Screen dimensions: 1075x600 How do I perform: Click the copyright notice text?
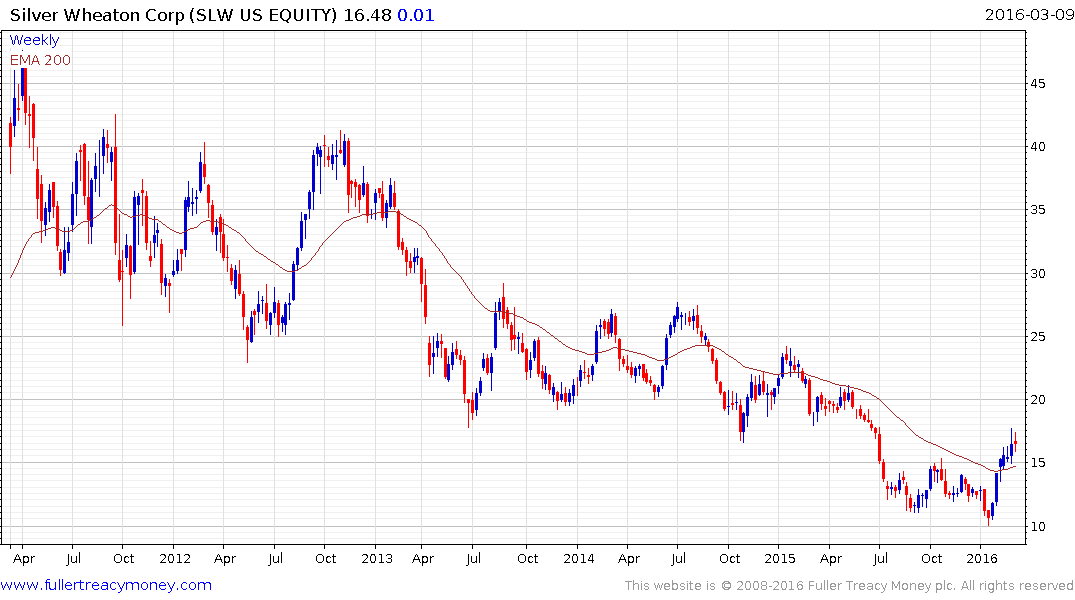click(849, 586)
